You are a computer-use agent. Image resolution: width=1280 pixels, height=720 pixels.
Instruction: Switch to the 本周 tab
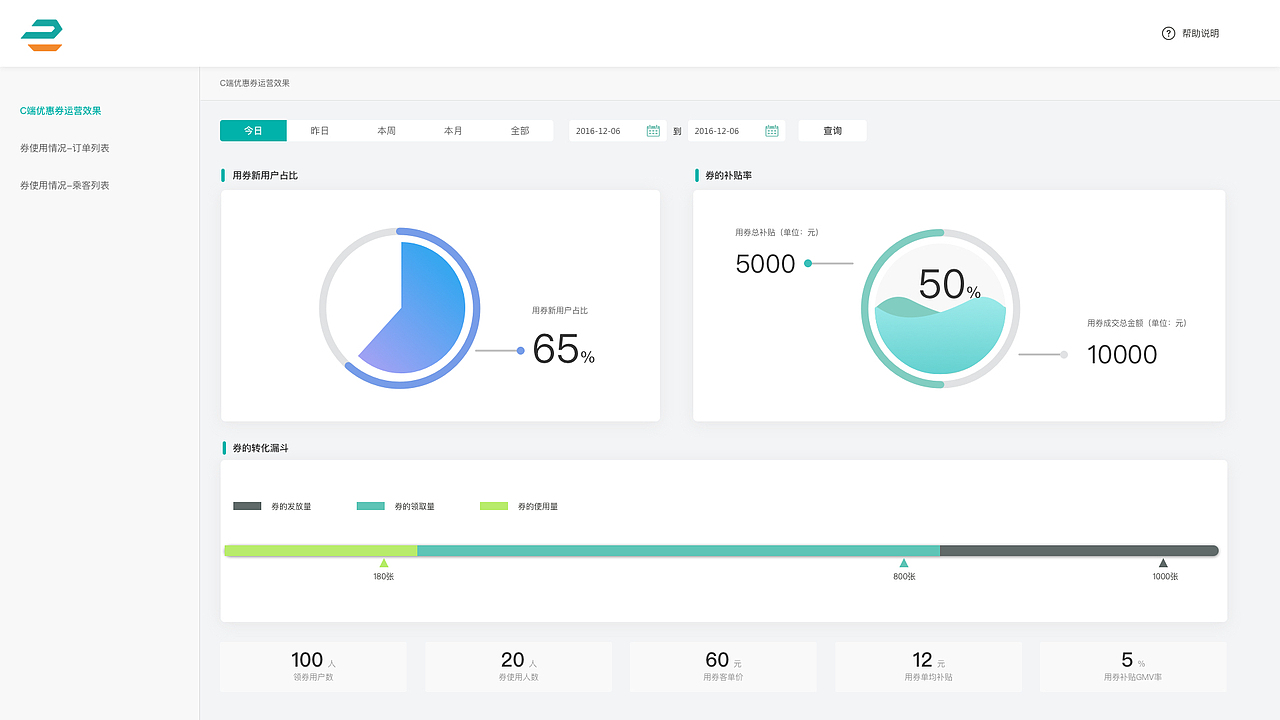(x=386, y=131)
